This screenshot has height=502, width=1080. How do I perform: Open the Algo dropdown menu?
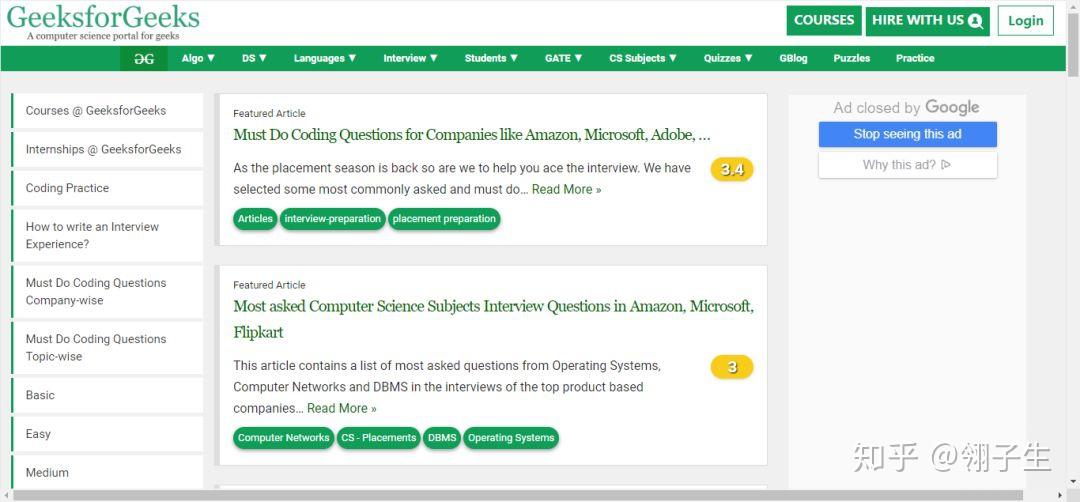tap(198, 59)
